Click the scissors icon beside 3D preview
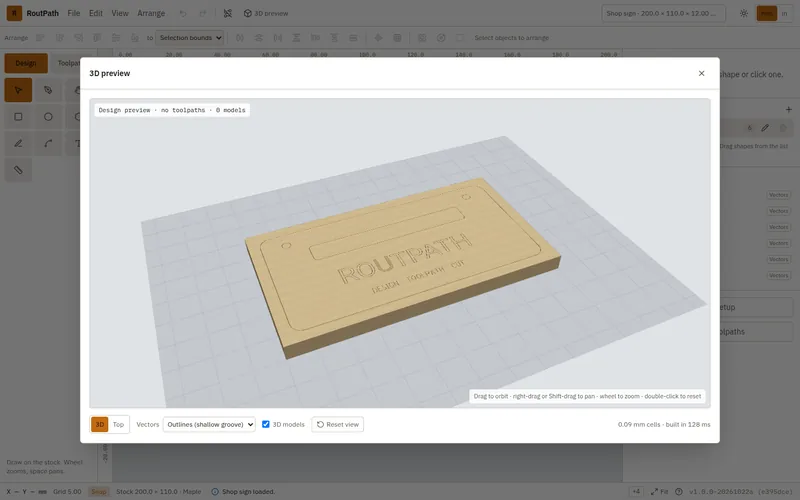Viewport: 800px width, 500px height. click(x=228, y=13)
